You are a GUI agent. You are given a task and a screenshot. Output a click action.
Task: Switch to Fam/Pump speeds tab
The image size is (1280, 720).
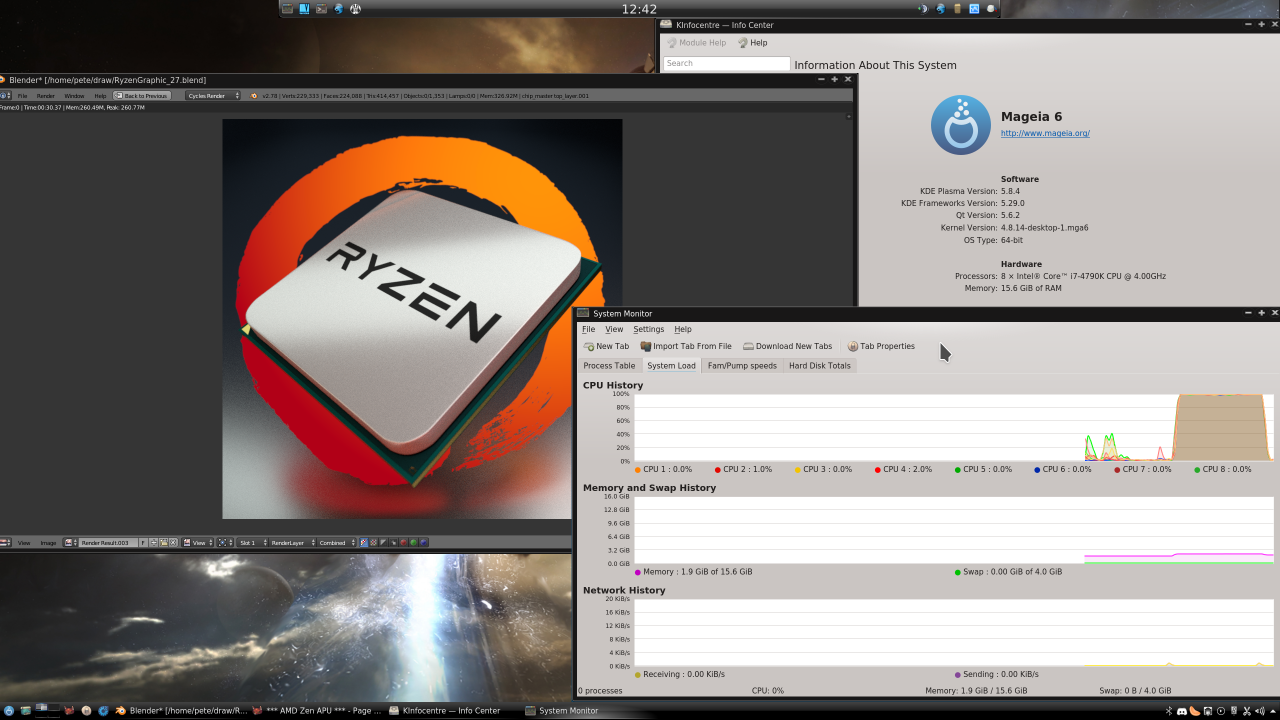coord(742,366)
